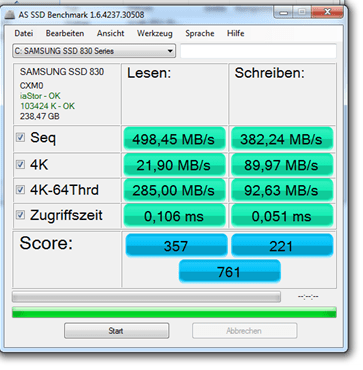
Task: Select 4K-64Thrd read result 285,00 MB/s
Action: tap(174, 190)
